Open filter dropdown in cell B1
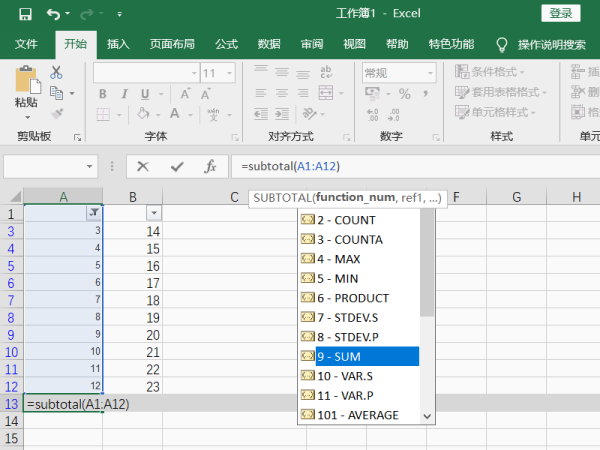The height and width of the screenshot is (450, 600). (x=153, y=213)
